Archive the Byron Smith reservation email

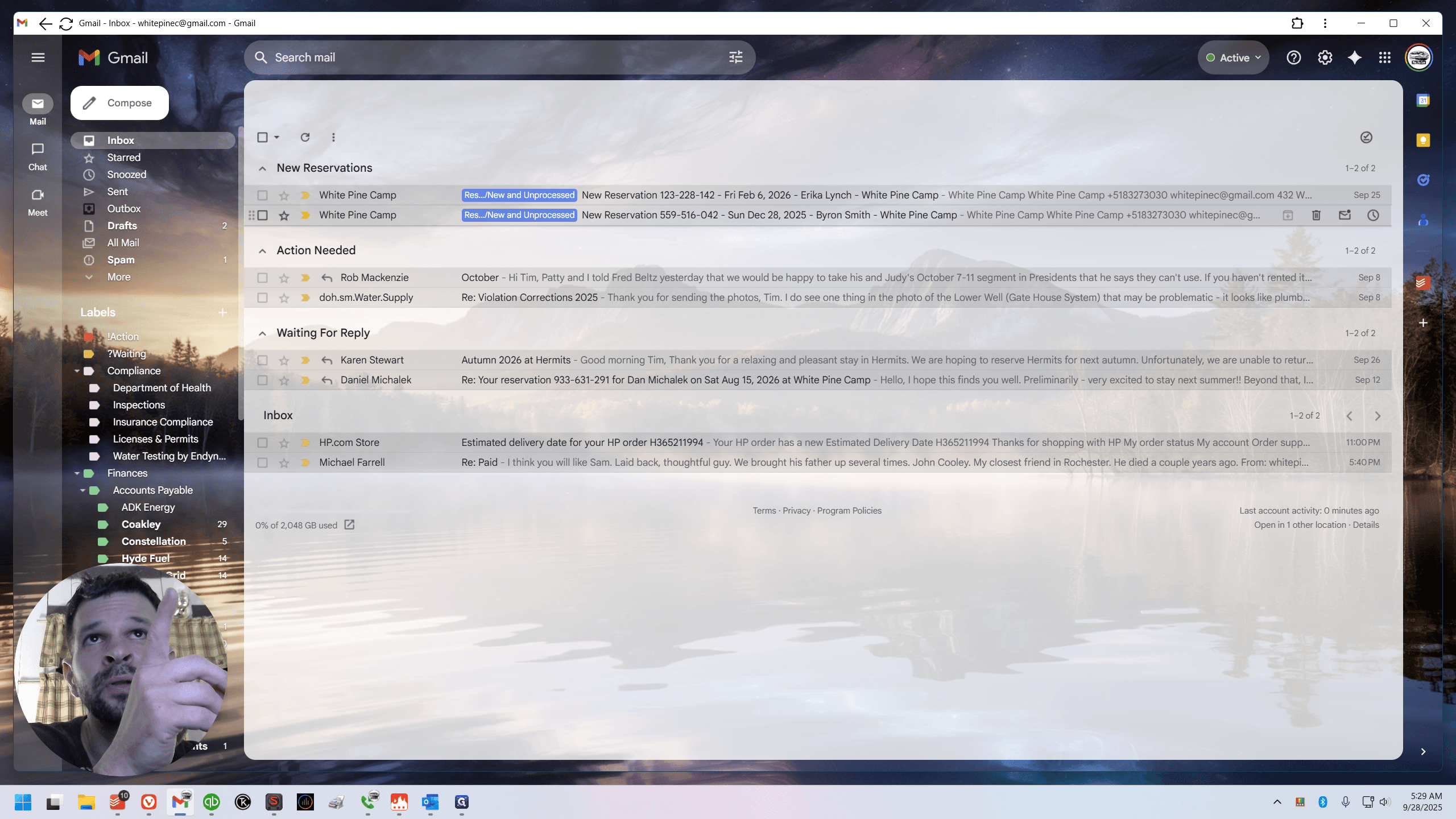[x=1288, y=215]
